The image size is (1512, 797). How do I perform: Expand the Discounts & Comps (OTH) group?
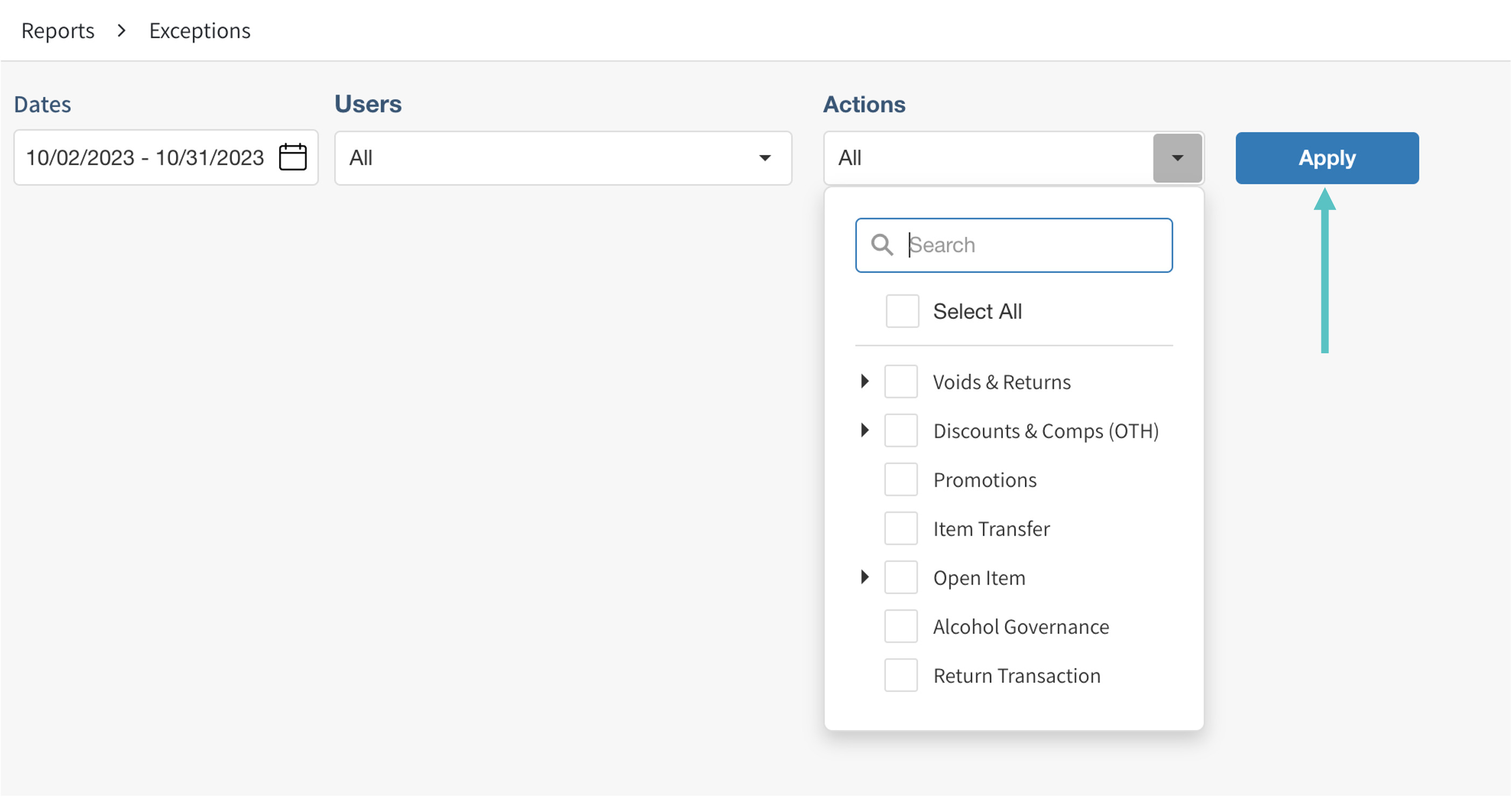tap(864, 430)
